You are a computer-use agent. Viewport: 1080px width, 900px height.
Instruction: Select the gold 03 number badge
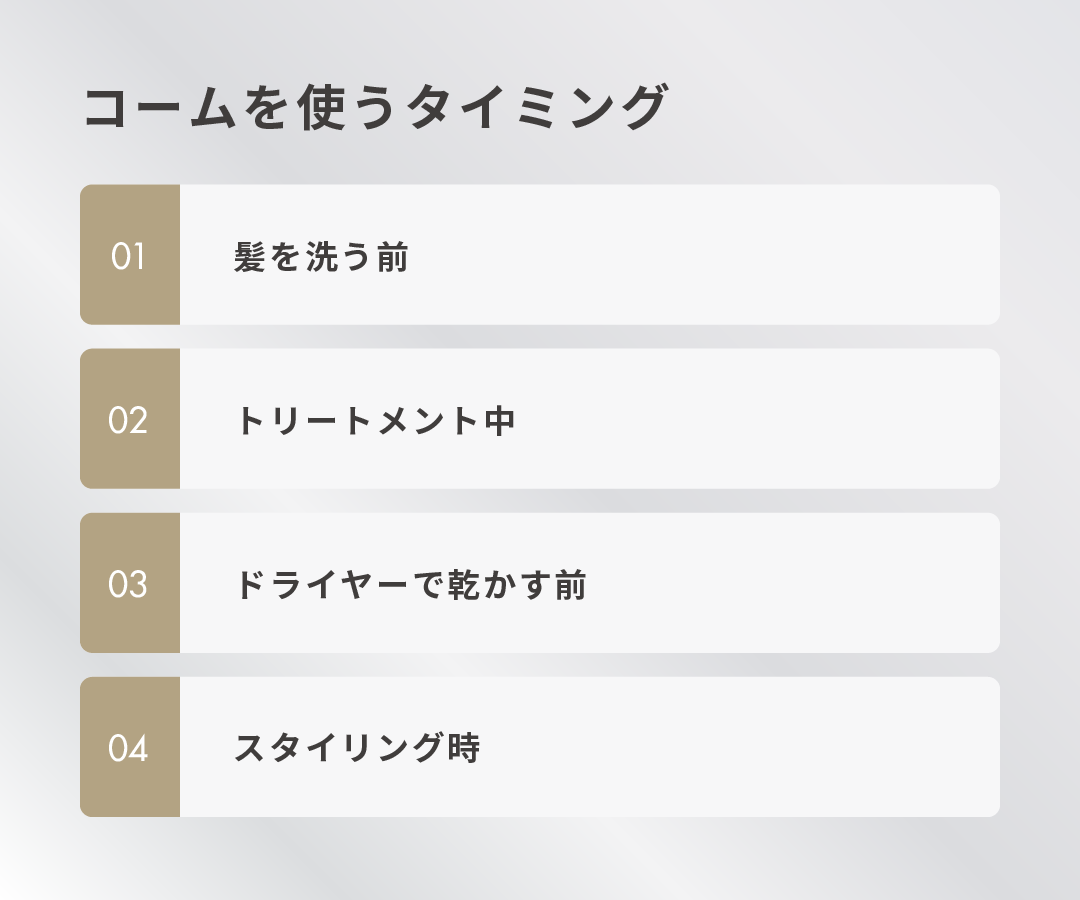click(129, 583)
